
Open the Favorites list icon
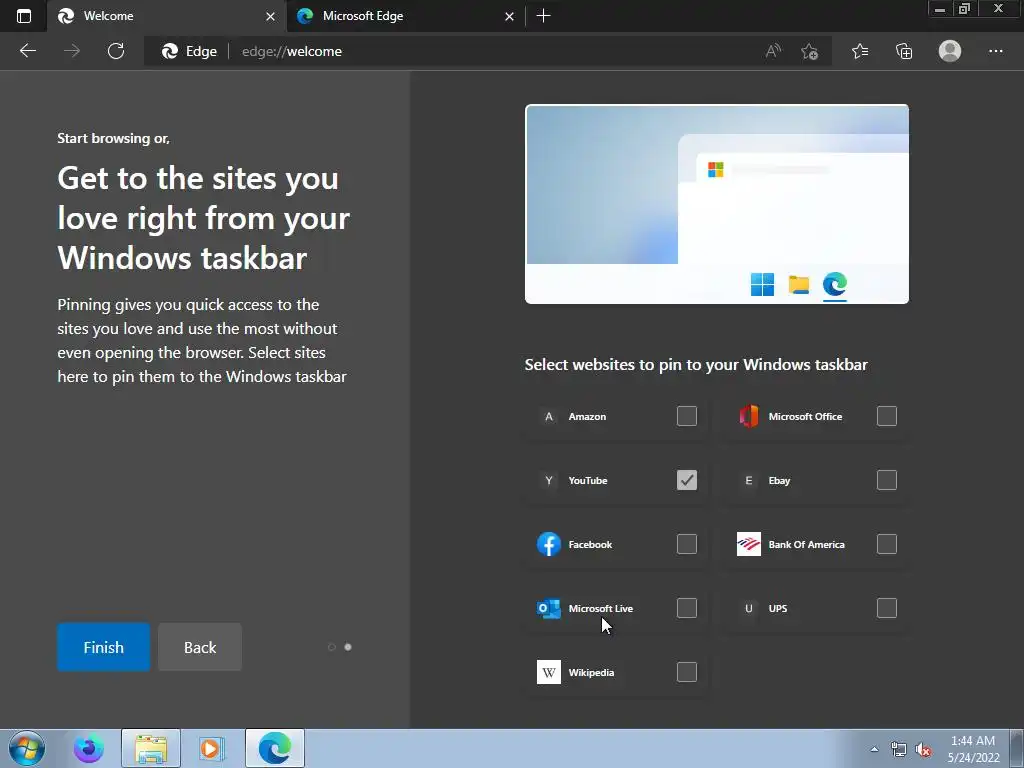(x=860, y=51)
